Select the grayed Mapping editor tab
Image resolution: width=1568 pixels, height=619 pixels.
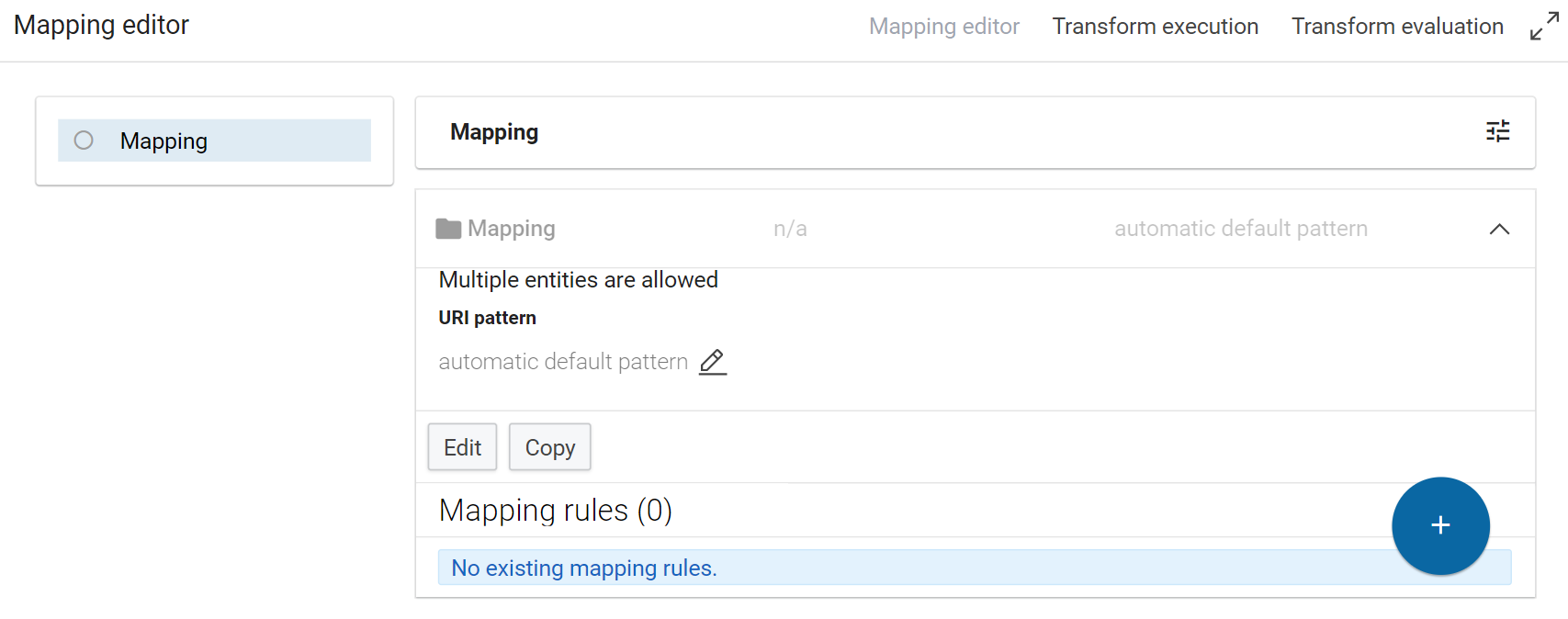pyautogui.click(x=943, y=27)
